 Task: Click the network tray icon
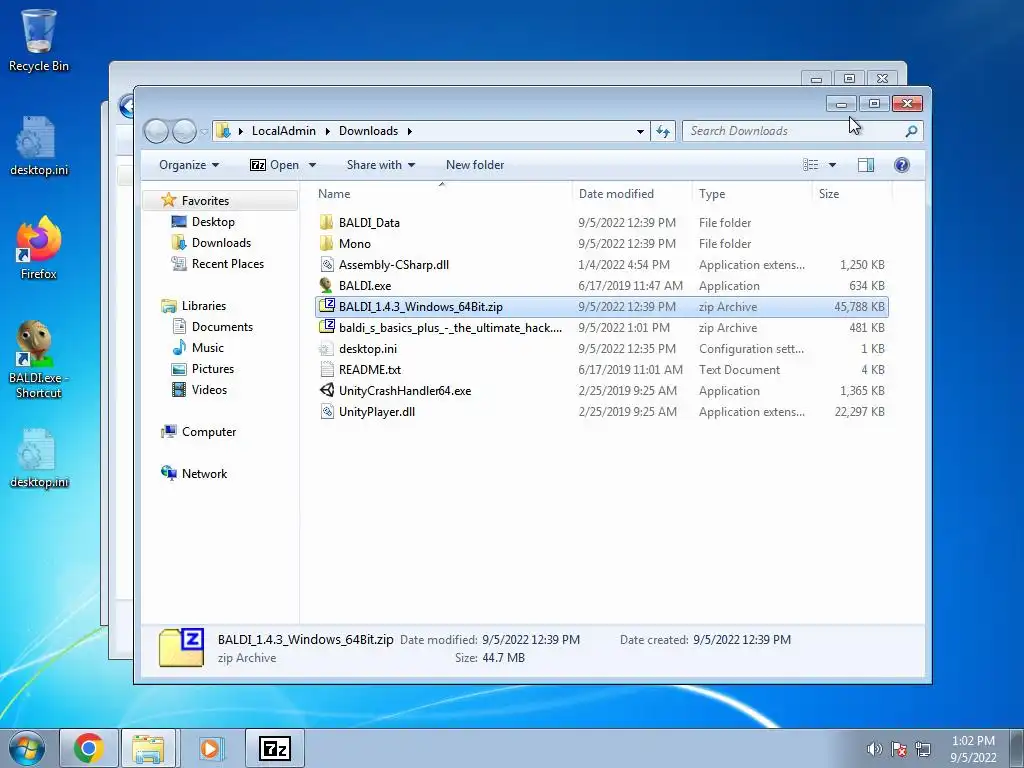point(923,749)
